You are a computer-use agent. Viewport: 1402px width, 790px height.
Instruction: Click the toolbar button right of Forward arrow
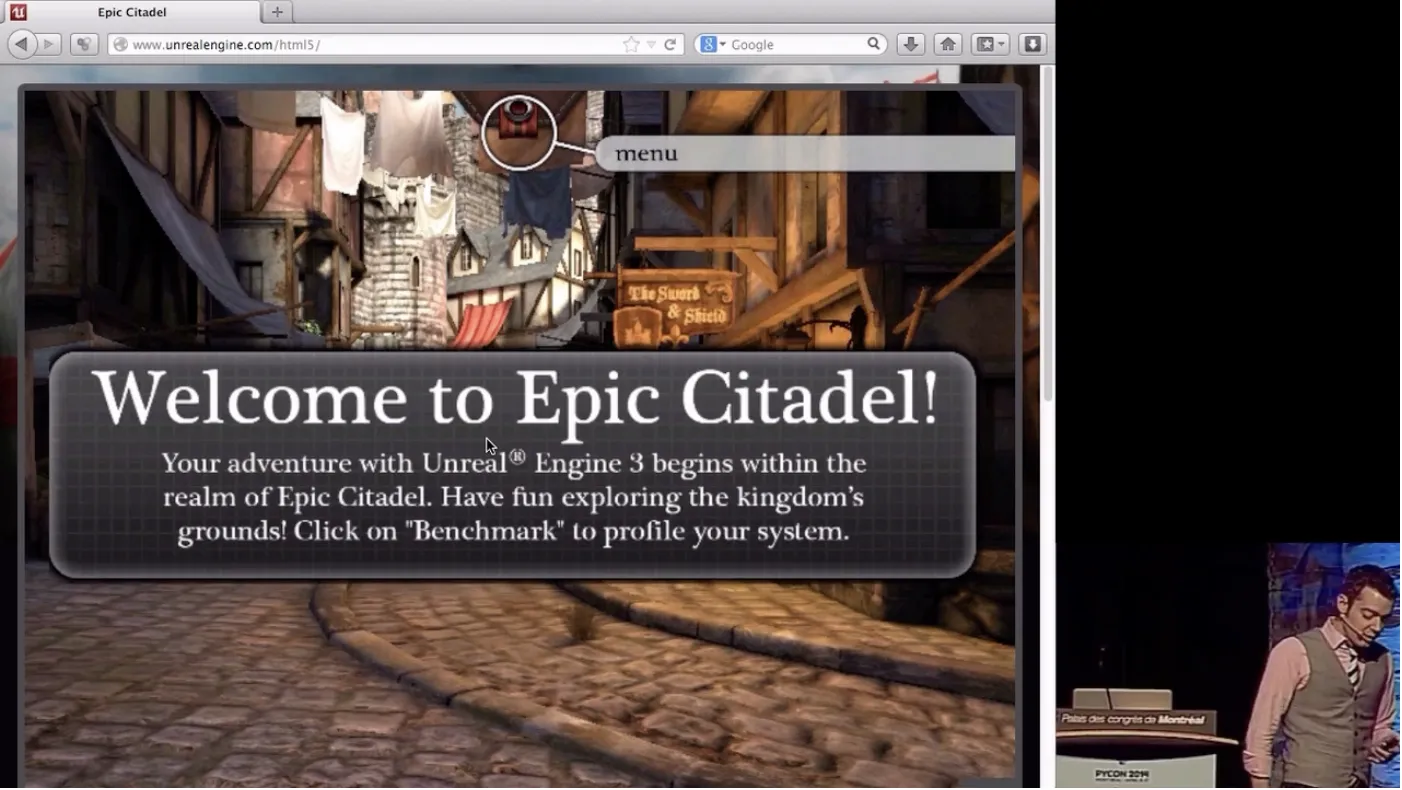point(84,44)
